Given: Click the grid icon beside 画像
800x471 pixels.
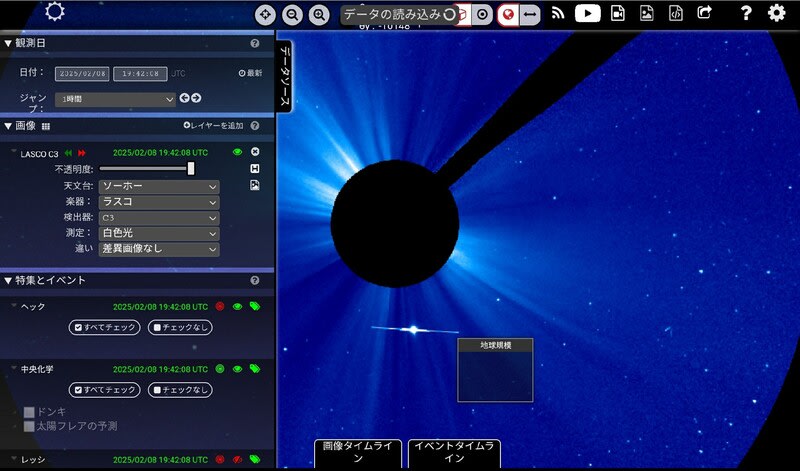Looking at the screenshot, I should (46, 127).
